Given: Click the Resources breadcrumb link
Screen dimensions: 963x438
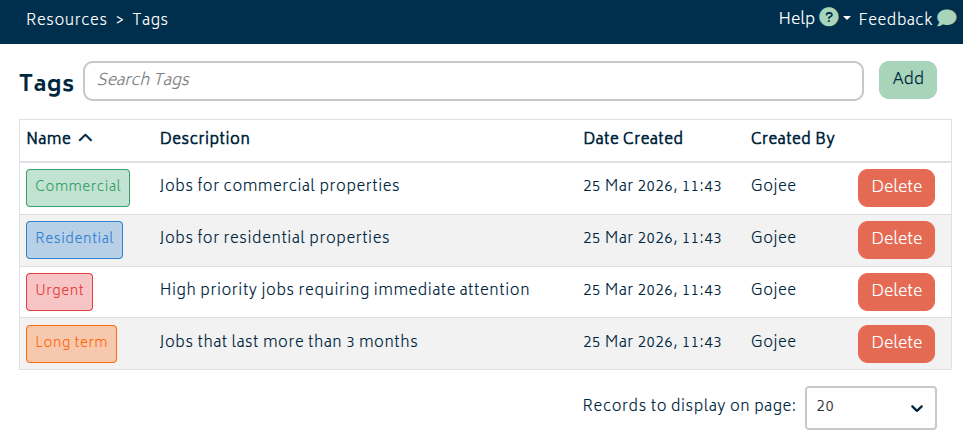Looking at the screenshot, I should tap(64, 19).
